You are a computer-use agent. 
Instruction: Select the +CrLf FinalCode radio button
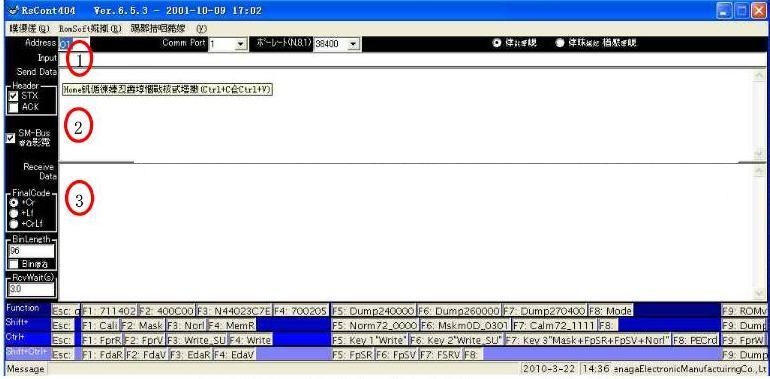(x=14, y=224)
